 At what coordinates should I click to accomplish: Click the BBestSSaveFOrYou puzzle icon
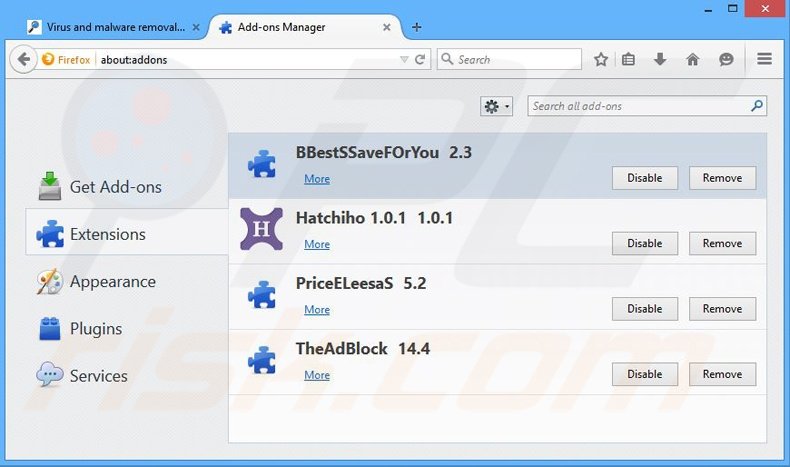coord(261,164)
